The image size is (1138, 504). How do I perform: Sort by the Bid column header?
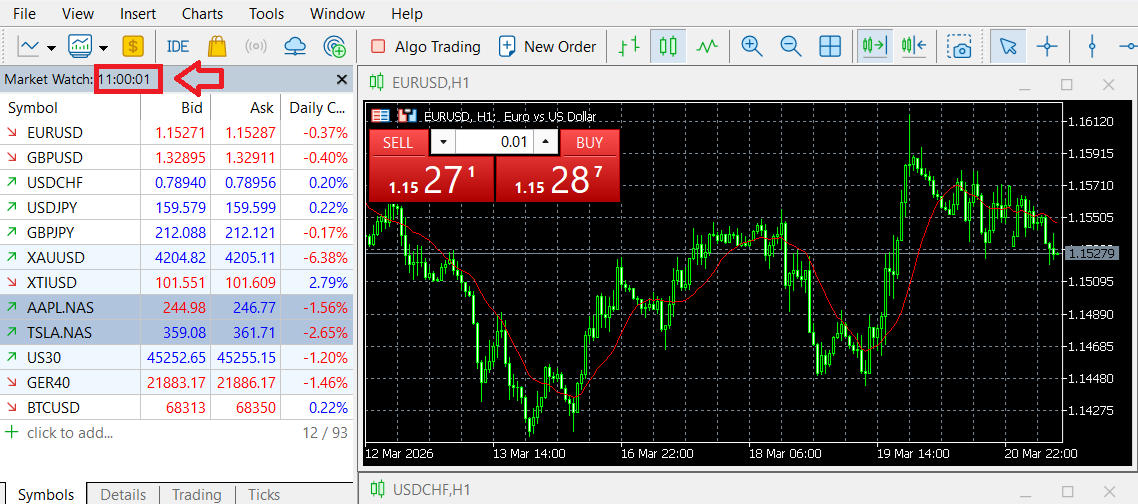176,108
